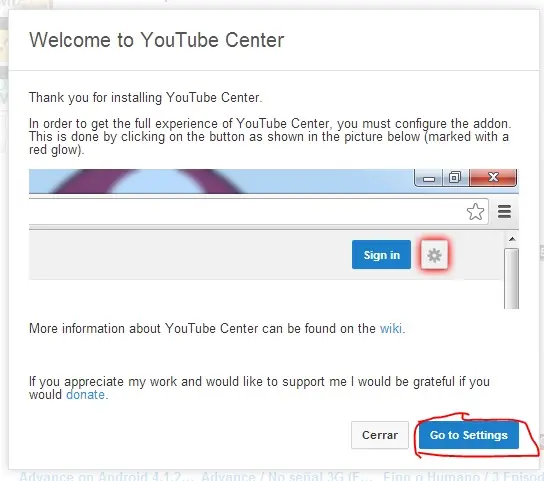Open the Advance / No señal 3G background link
This screenshot has width=544, height=481.
[287, 476]
